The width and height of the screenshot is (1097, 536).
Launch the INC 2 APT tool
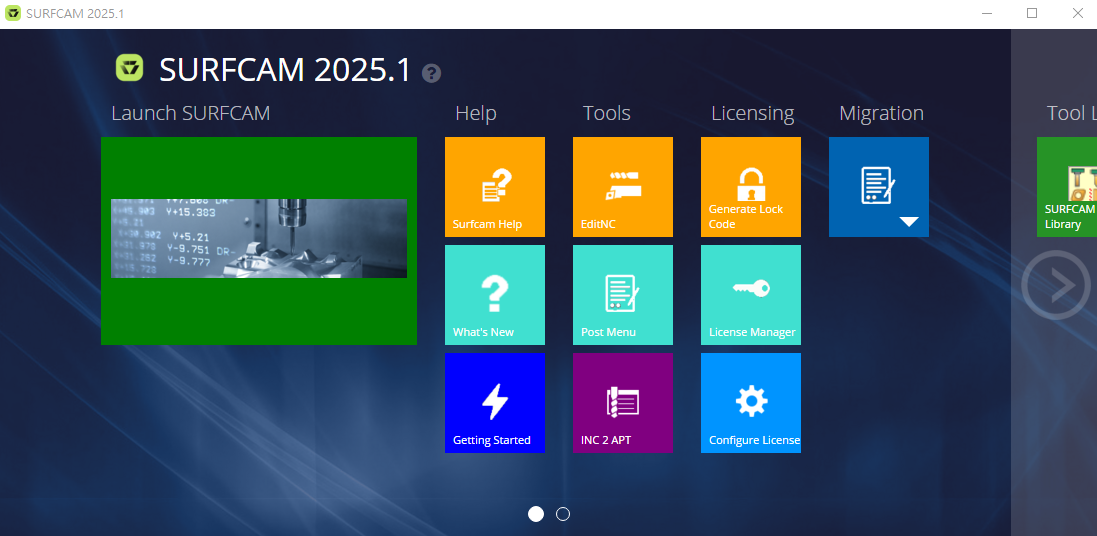(x=623, y=403)
